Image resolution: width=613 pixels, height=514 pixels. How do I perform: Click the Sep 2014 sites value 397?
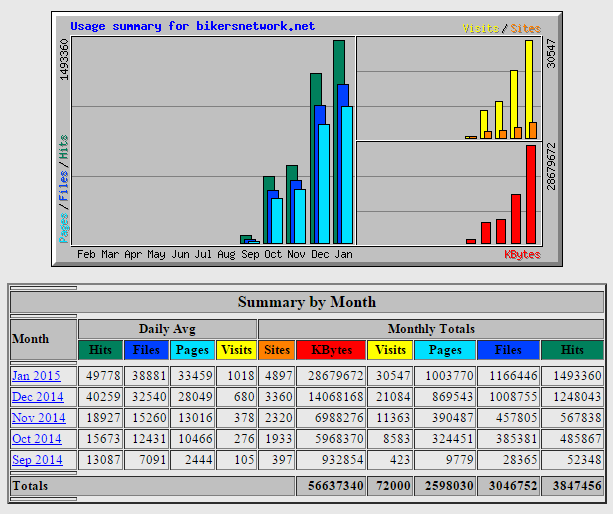[x=282, y=460]
